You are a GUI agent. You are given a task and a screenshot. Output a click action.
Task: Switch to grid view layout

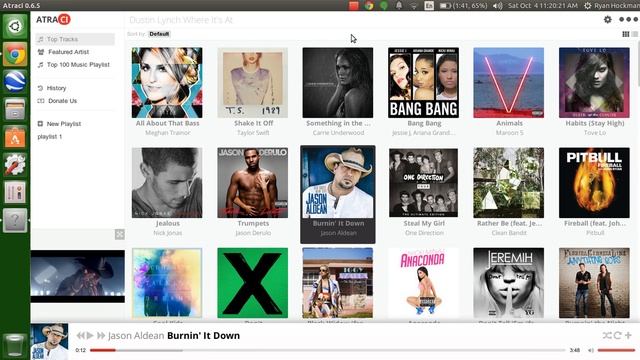click(625, 34)
